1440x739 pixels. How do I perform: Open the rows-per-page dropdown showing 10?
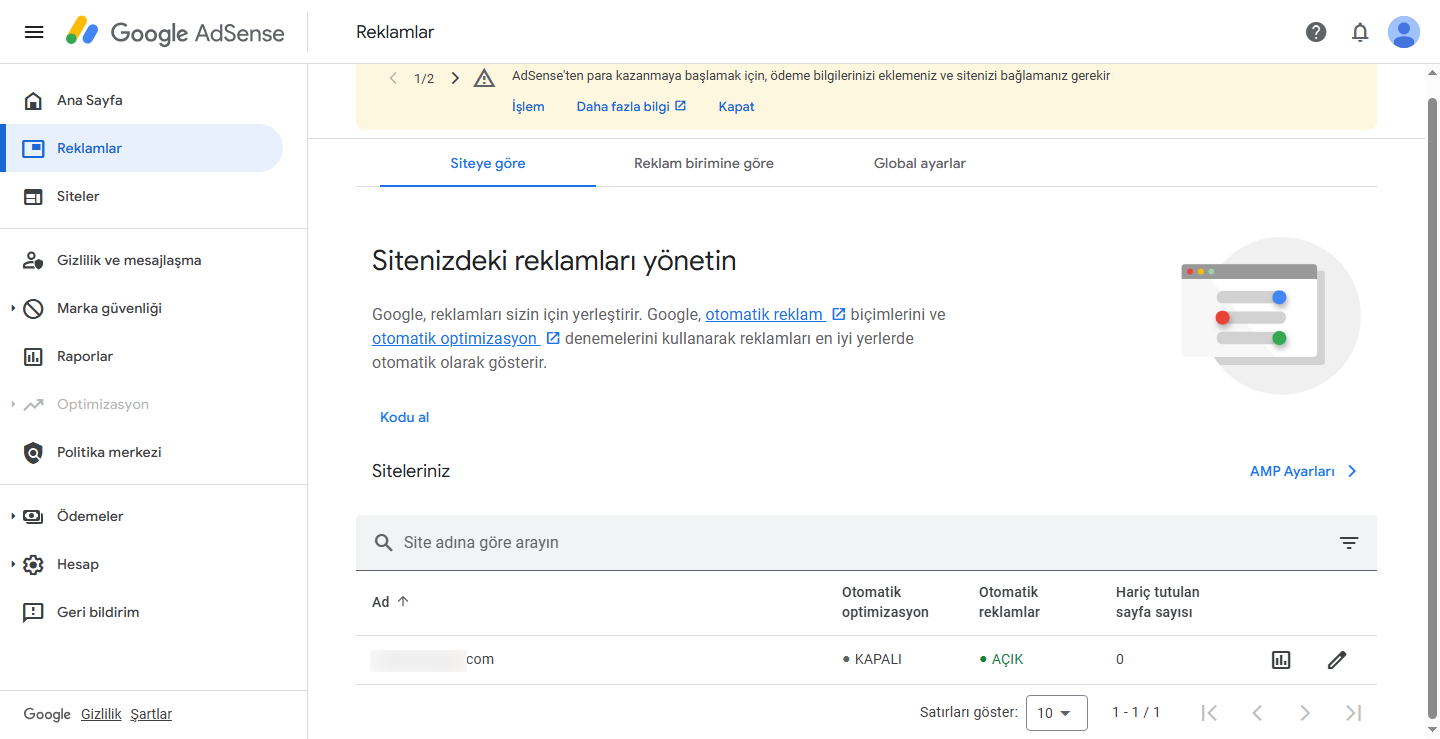(1057, 713)
